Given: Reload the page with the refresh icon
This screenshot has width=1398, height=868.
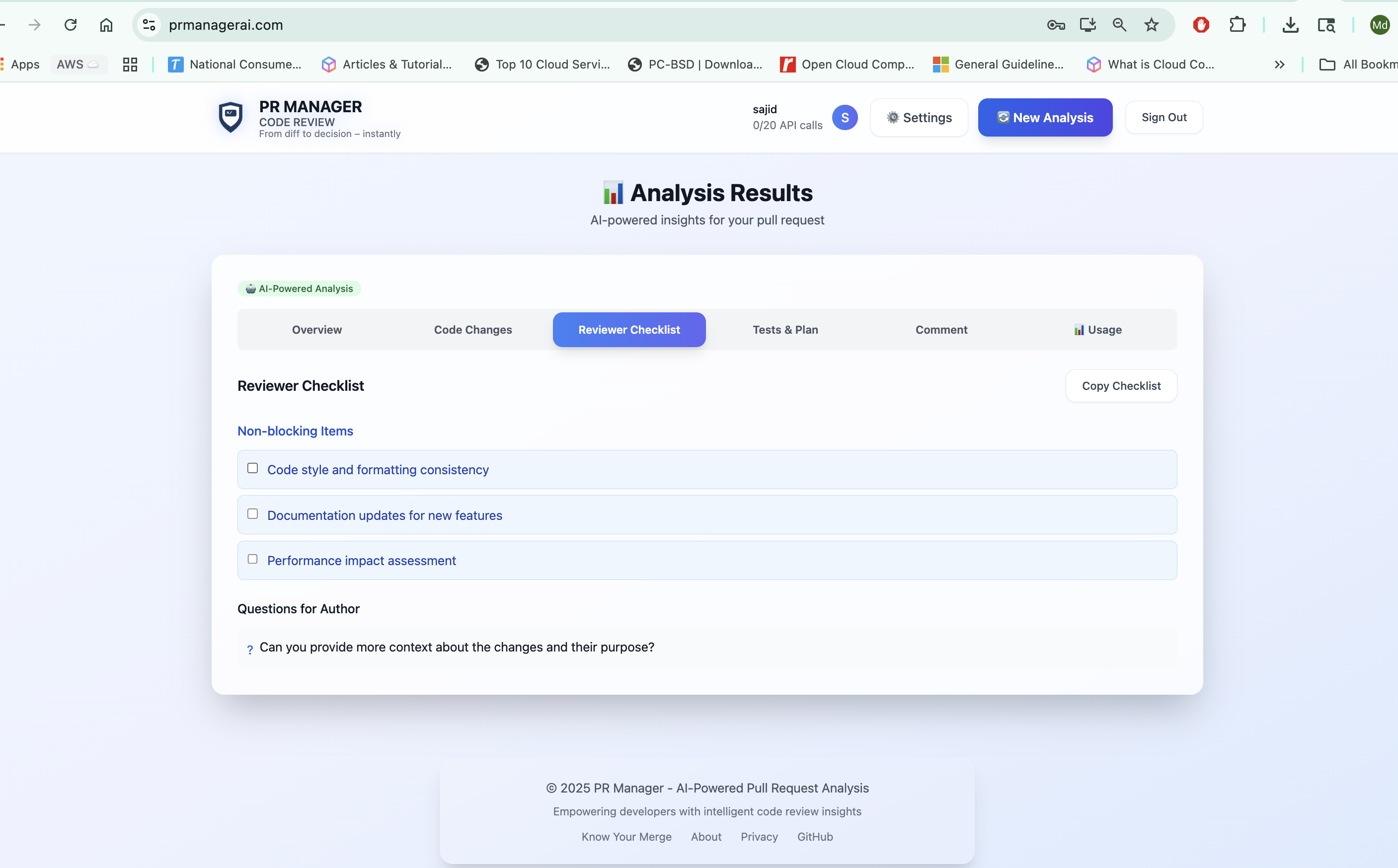Looking at the screenshot, I should pyautogui.click(x=71, y=25).
